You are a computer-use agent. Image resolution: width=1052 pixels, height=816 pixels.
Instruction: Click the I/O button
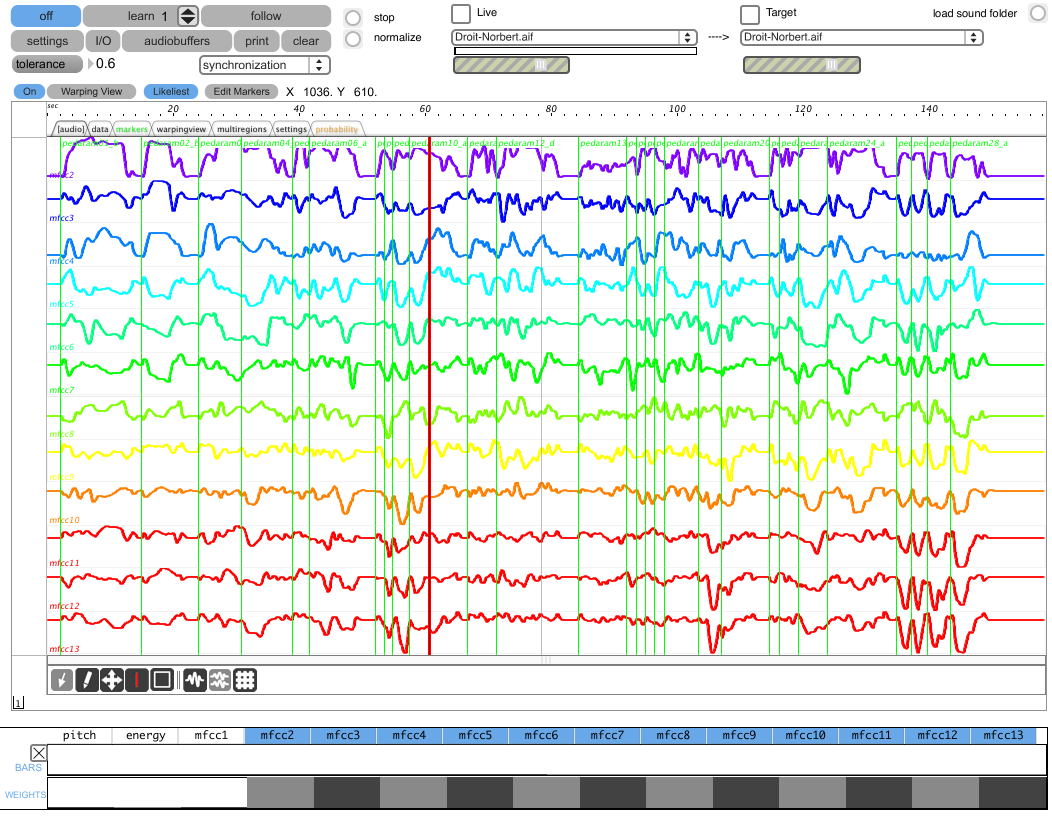tap(103, 41)
